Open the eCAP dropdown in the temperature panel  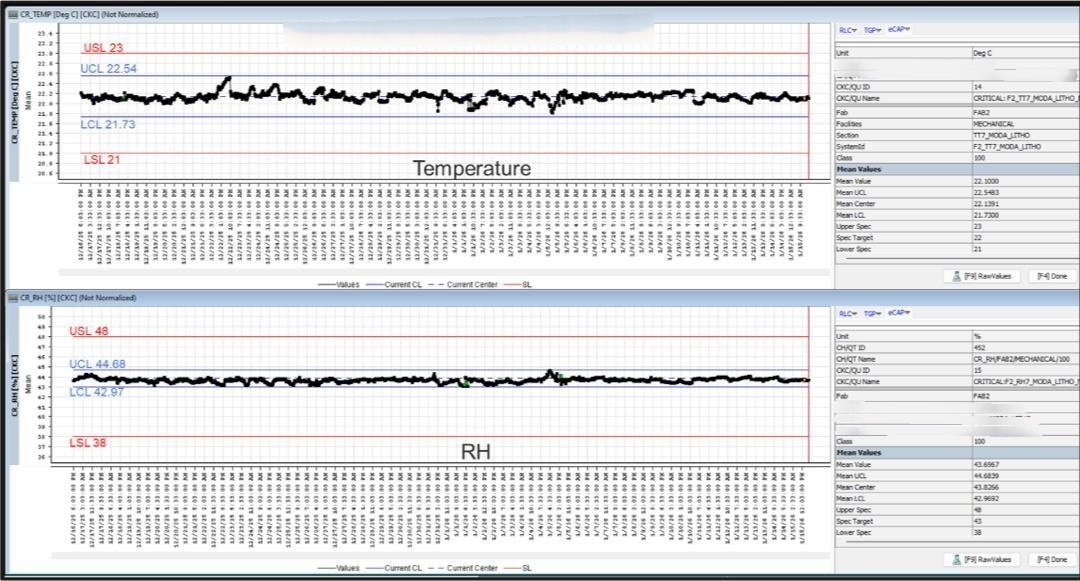coord(899,30)
